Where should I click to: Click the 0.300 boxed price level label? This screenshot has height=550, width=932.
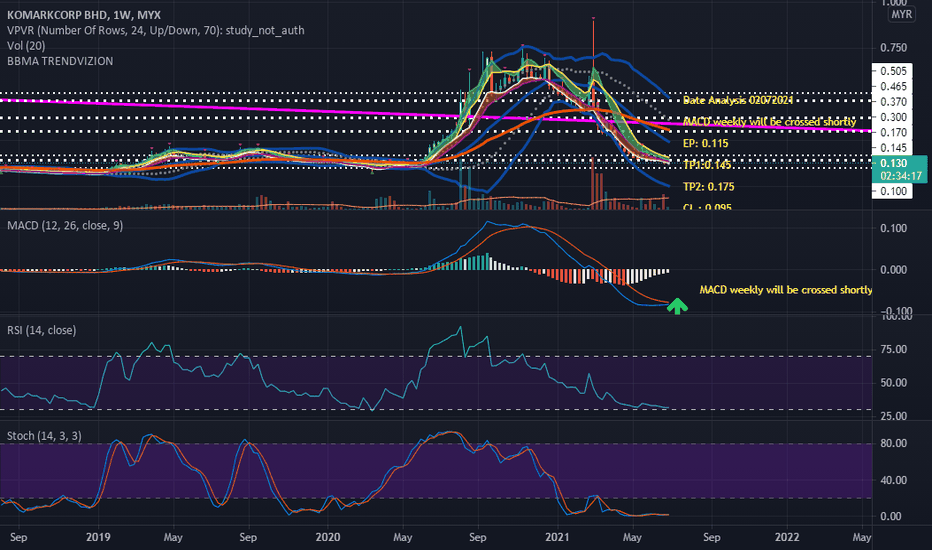click(x=892, y=117)
